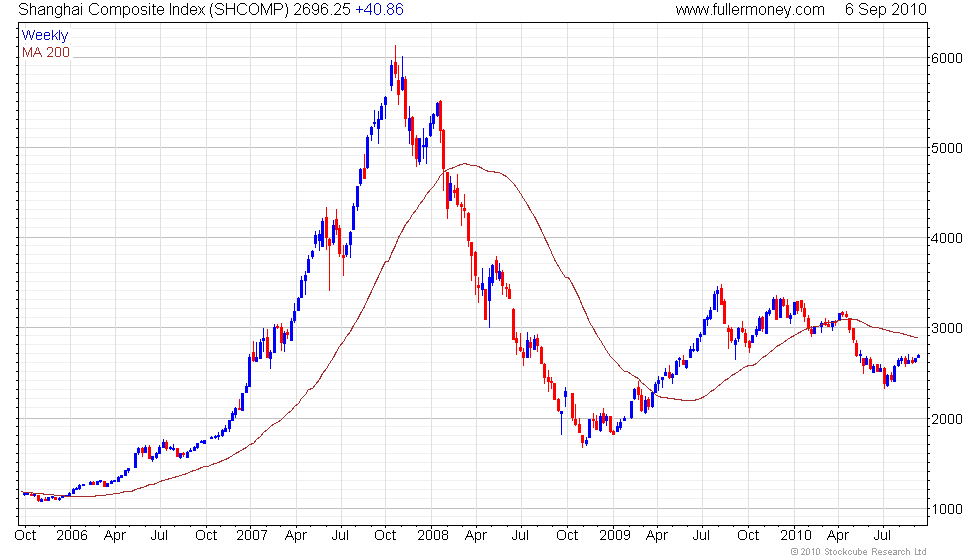Click the 2000 price axis label

tap(947, 419)
